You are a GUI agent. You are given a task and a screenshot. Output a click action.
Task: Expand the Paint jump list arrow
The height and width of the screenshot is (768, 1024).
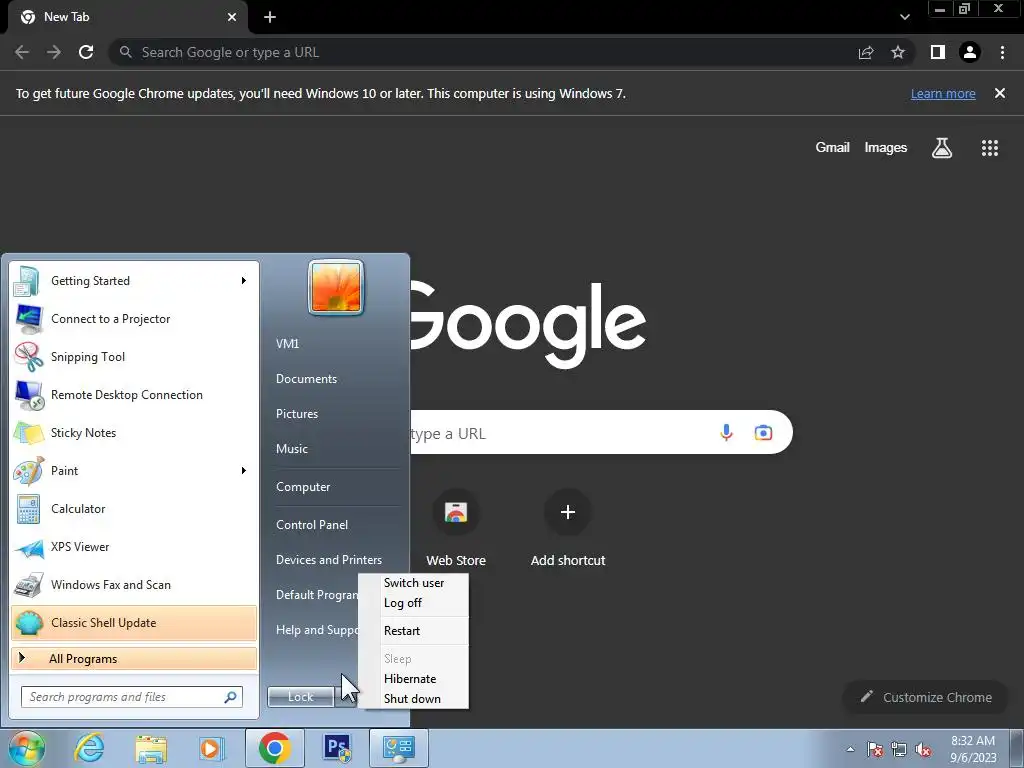point(244,471)
